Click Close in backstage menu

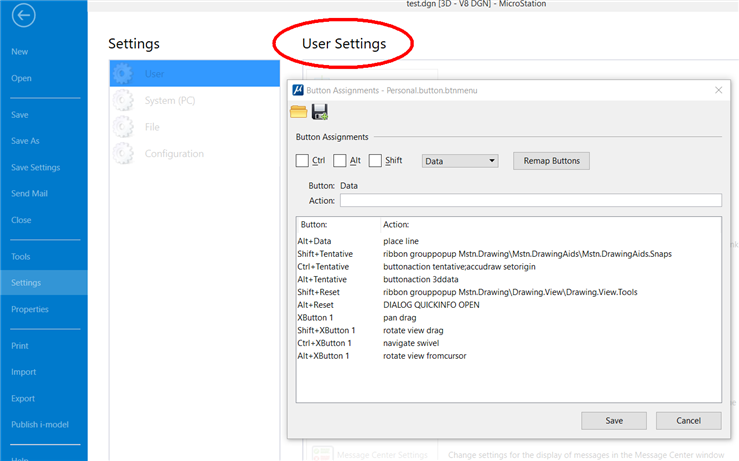click(21, 220)
